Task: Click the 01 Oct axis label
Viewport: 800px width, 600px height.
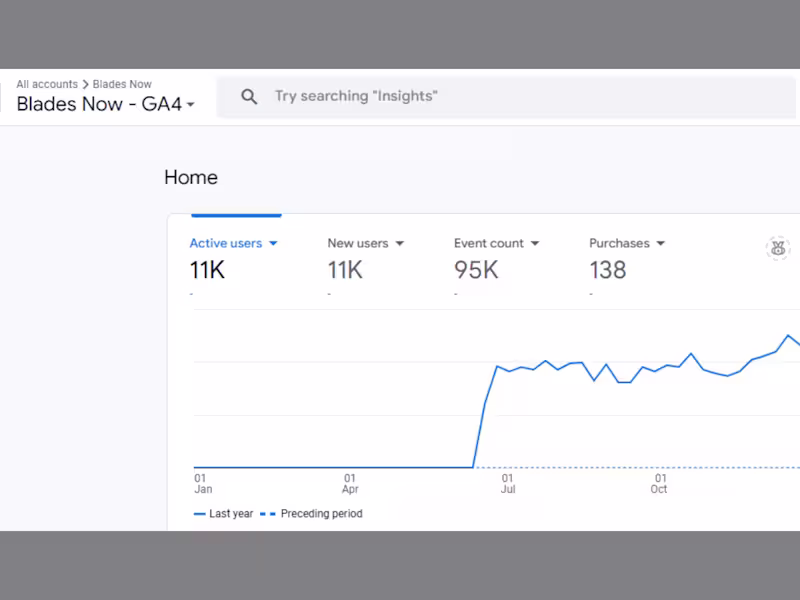Action: (659, 484)
